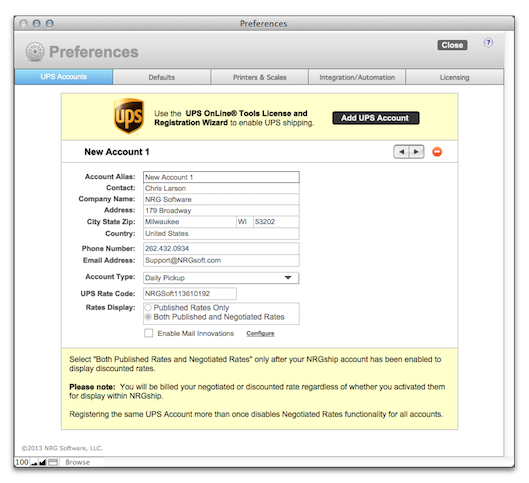
Task: Select Both Published and Negotiated Rates option
Action: (148, 317)
